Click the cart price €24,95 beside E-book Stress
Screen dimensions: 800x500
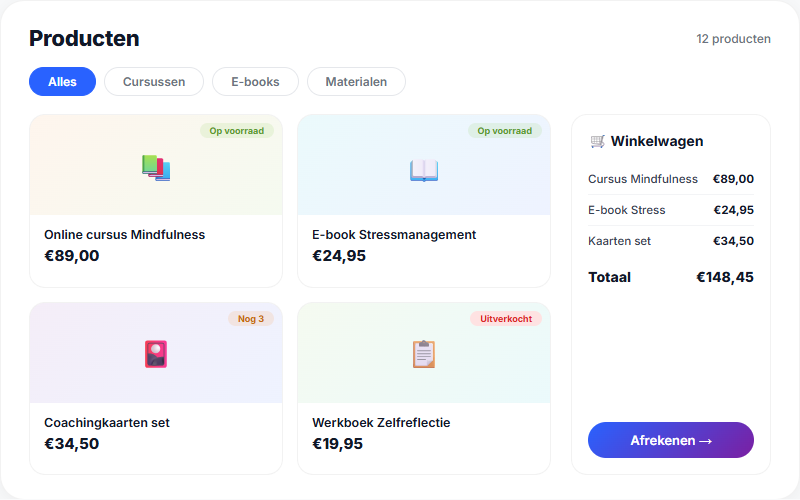click(x=734, y=210)
